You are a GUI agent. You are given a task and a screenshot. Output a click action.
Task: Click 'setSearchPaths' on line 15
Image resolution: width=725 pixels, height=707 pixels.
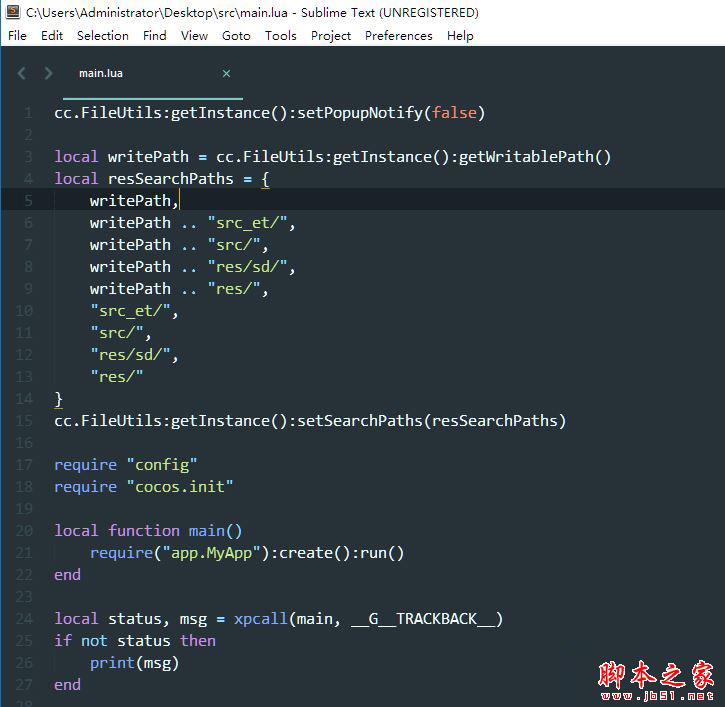pyautogui.click(x=360, y=421)
